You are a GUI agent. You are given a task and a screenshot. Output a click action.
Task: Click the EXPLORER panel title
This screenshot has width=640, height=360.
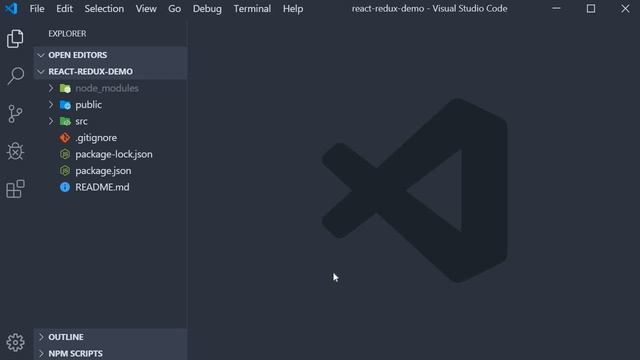(67, 33)
